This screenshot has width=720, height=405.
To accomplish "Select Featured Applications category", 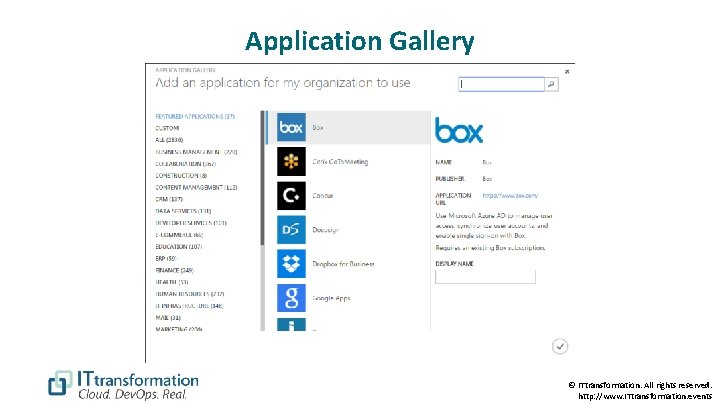I will point(195,117).
